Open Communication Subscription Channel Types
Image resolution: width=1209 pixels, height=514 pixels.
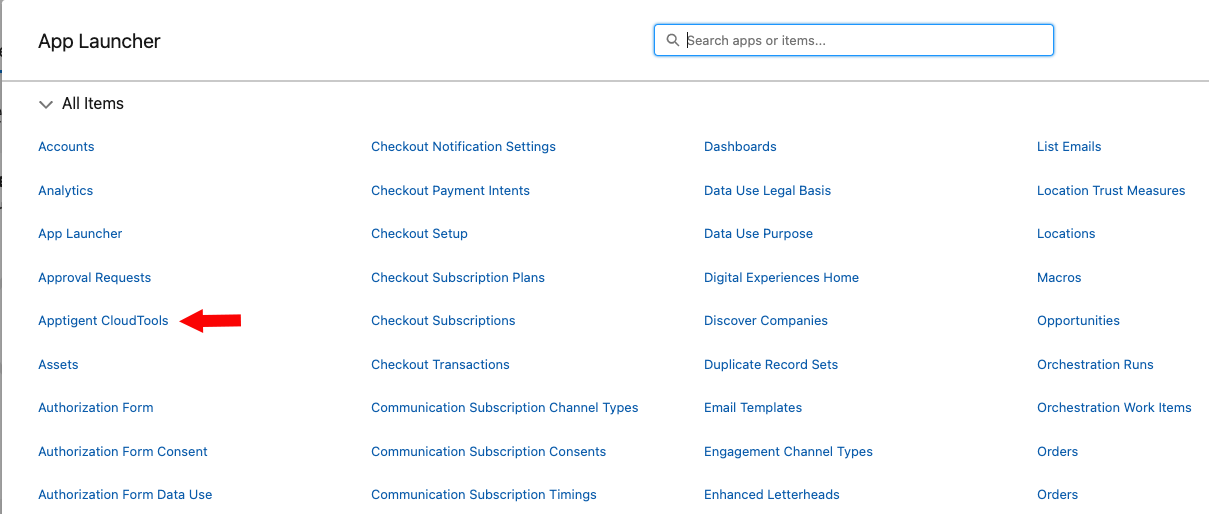pyautogui.click(x=504, y=408)
